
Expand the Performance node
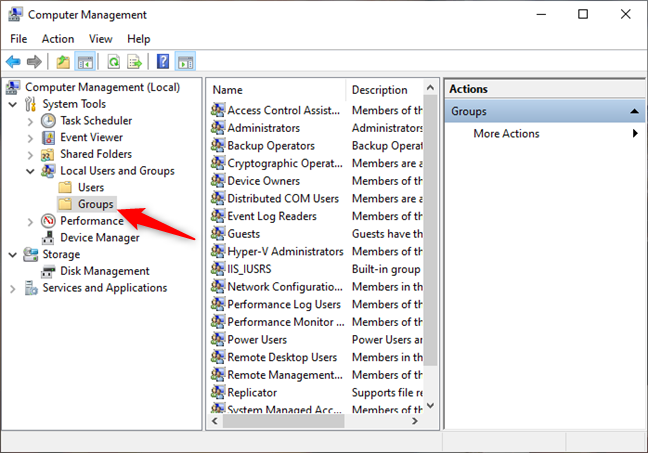[x=30, y=222]
